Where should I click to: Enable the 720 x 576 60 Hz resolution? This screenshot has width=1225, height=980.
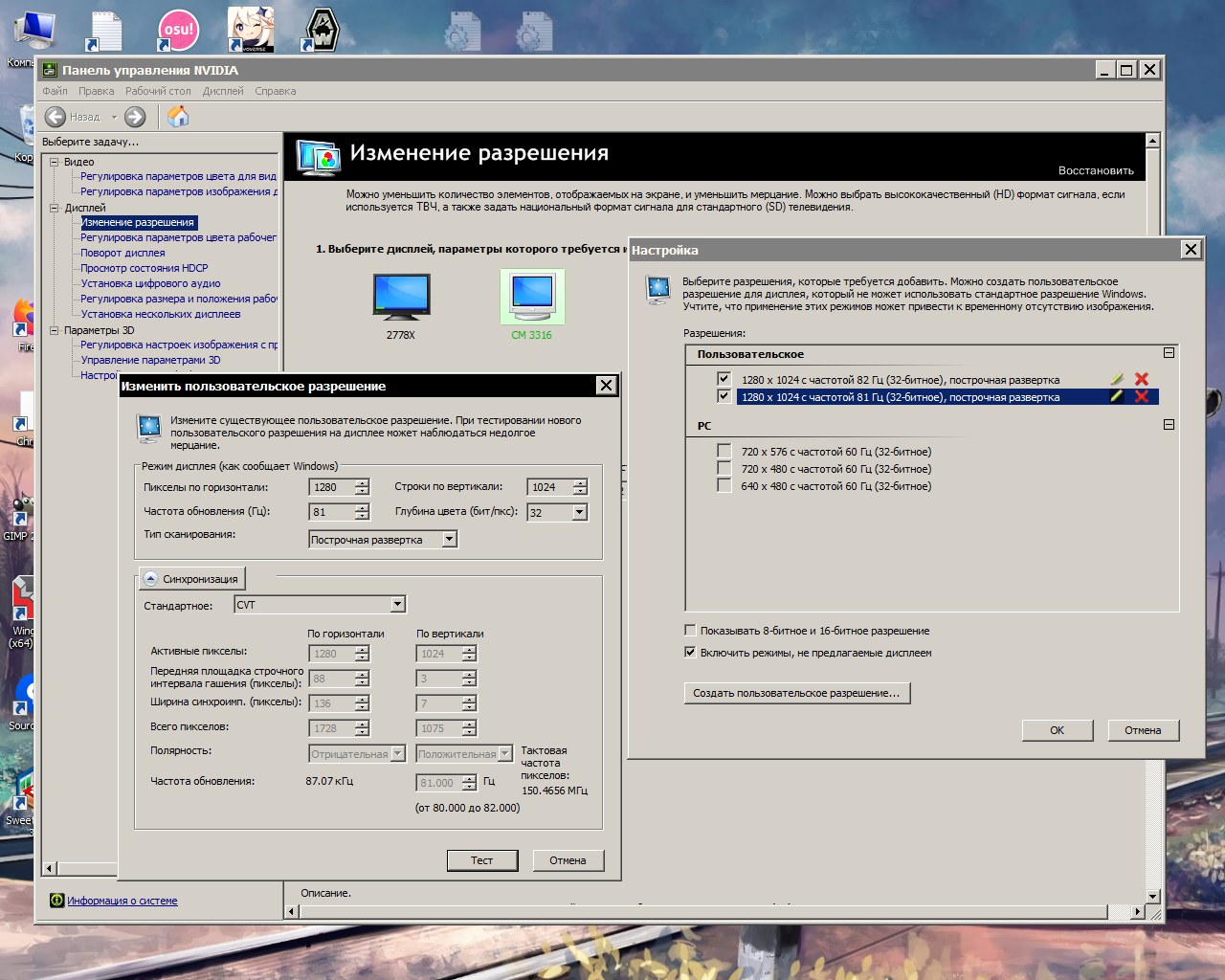724,452
